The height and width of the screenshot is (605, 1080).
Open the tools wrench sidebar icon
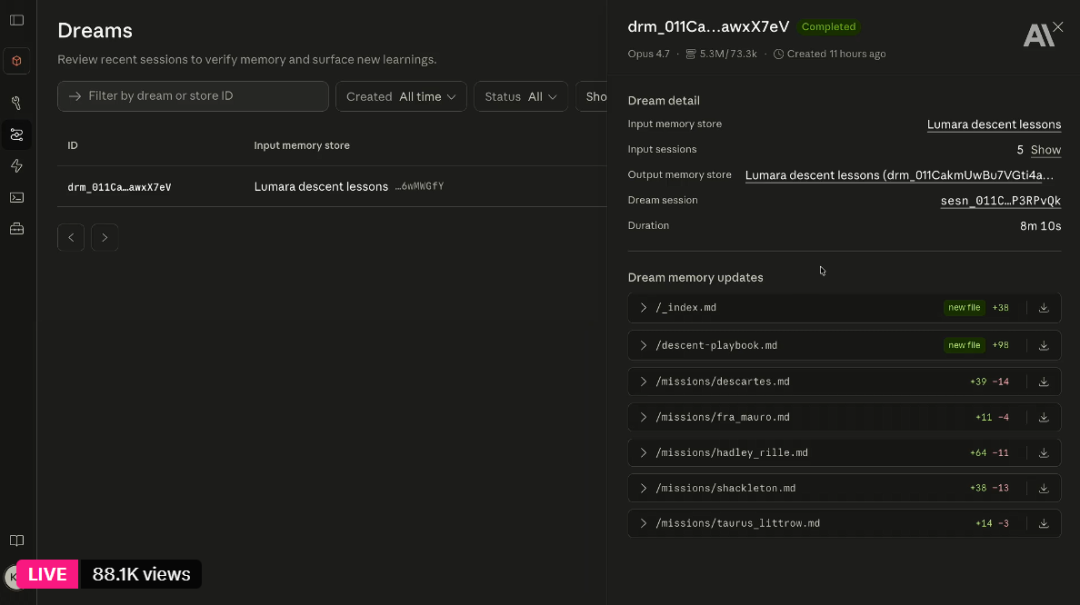[17, 103]
